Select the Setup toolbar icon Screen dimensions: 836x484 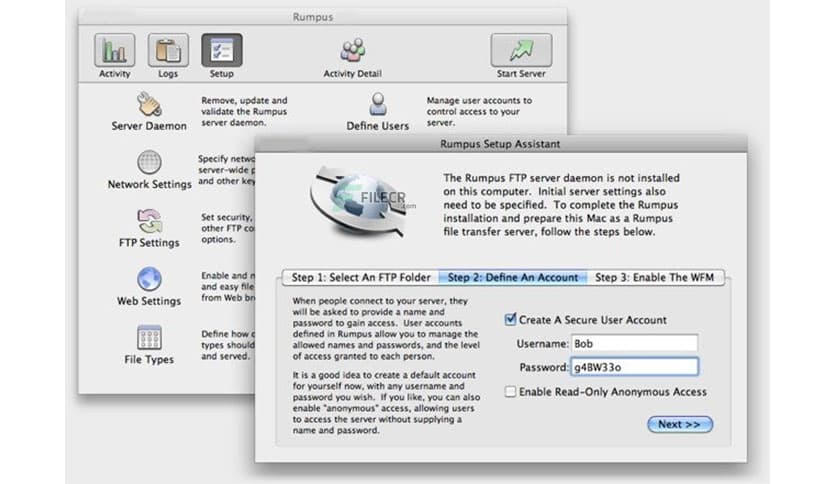[x=222, y=50]
